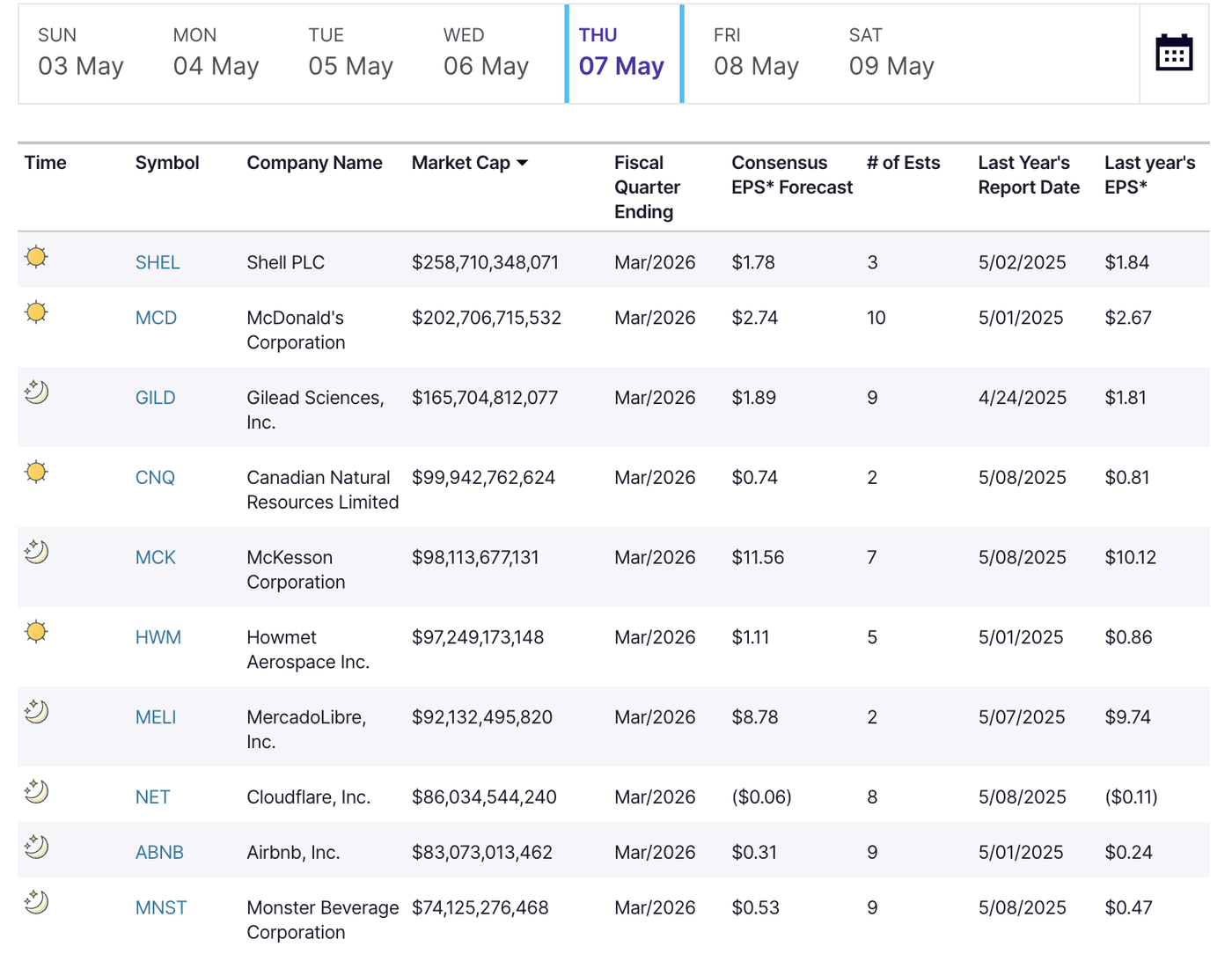
Task: Click McKesson's EPS forecast $11.56
Action: [x=758, y=558]
